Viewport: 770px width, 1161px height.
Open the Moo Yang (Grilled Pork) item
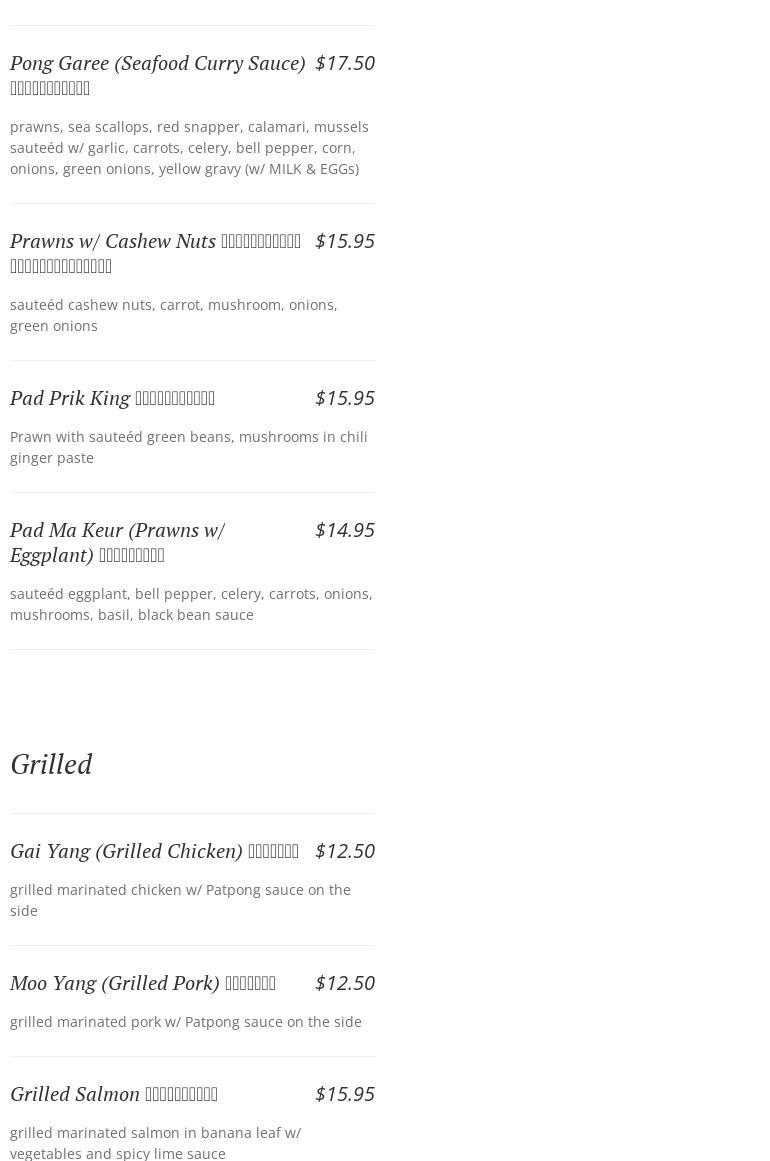click(x=114, y=983)
